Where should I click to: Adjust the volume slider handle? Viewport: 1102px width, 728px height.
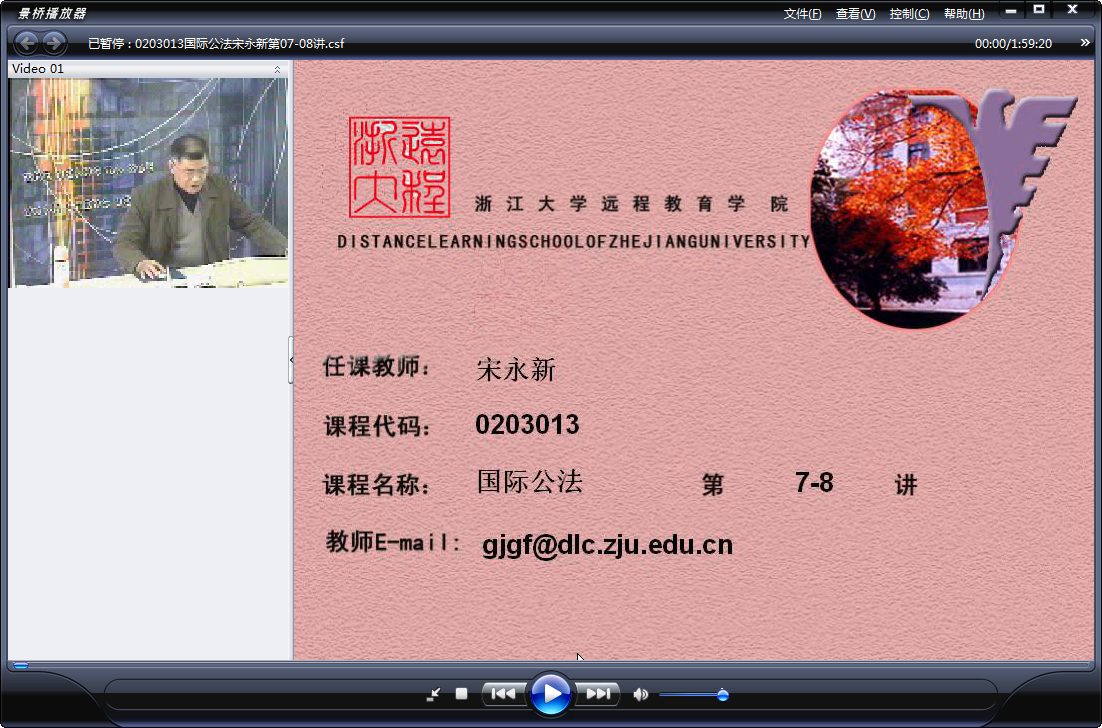point(722,695)
